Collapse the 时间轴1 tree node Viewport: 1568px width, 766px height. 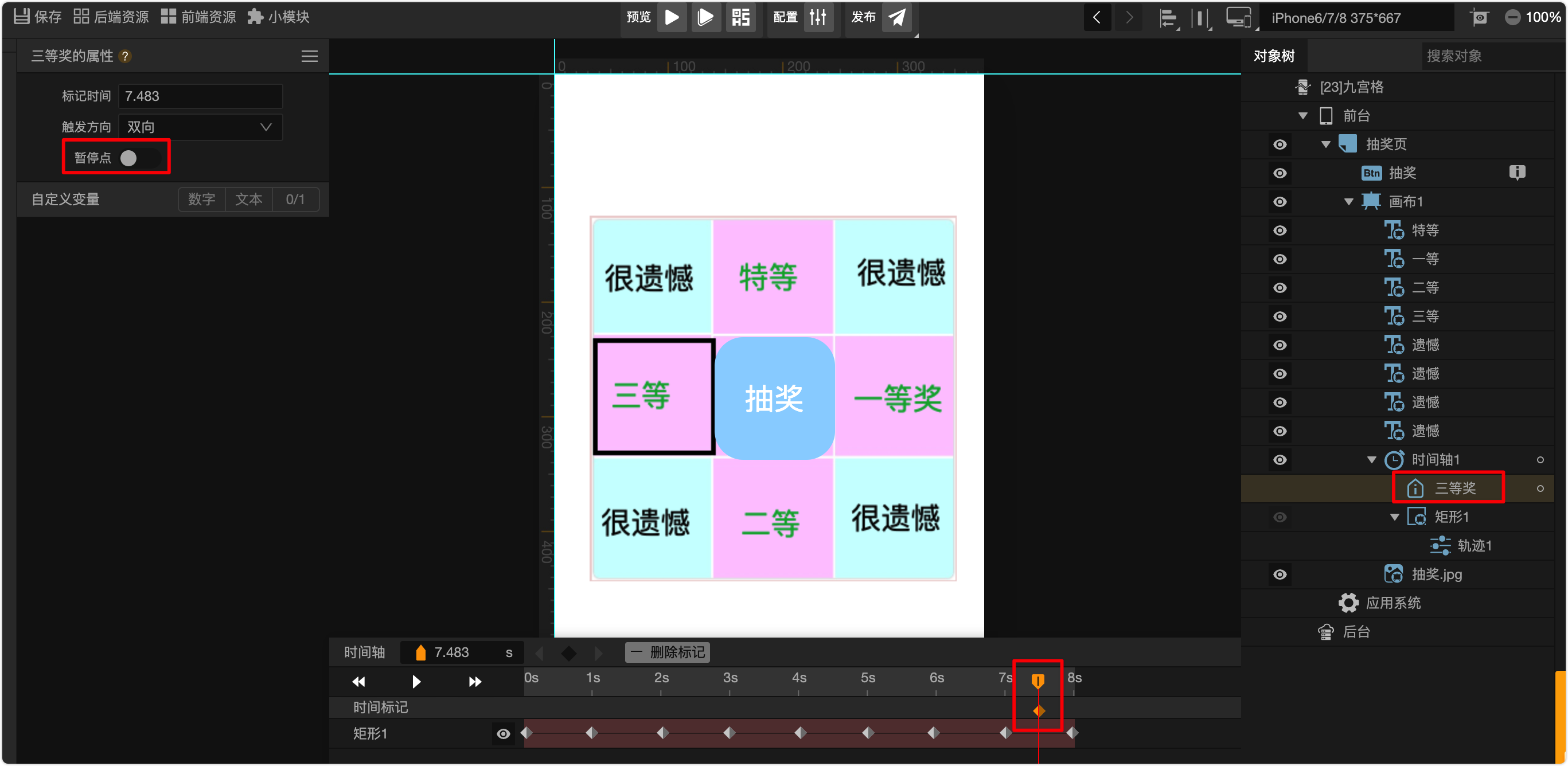pos(1371,460)
